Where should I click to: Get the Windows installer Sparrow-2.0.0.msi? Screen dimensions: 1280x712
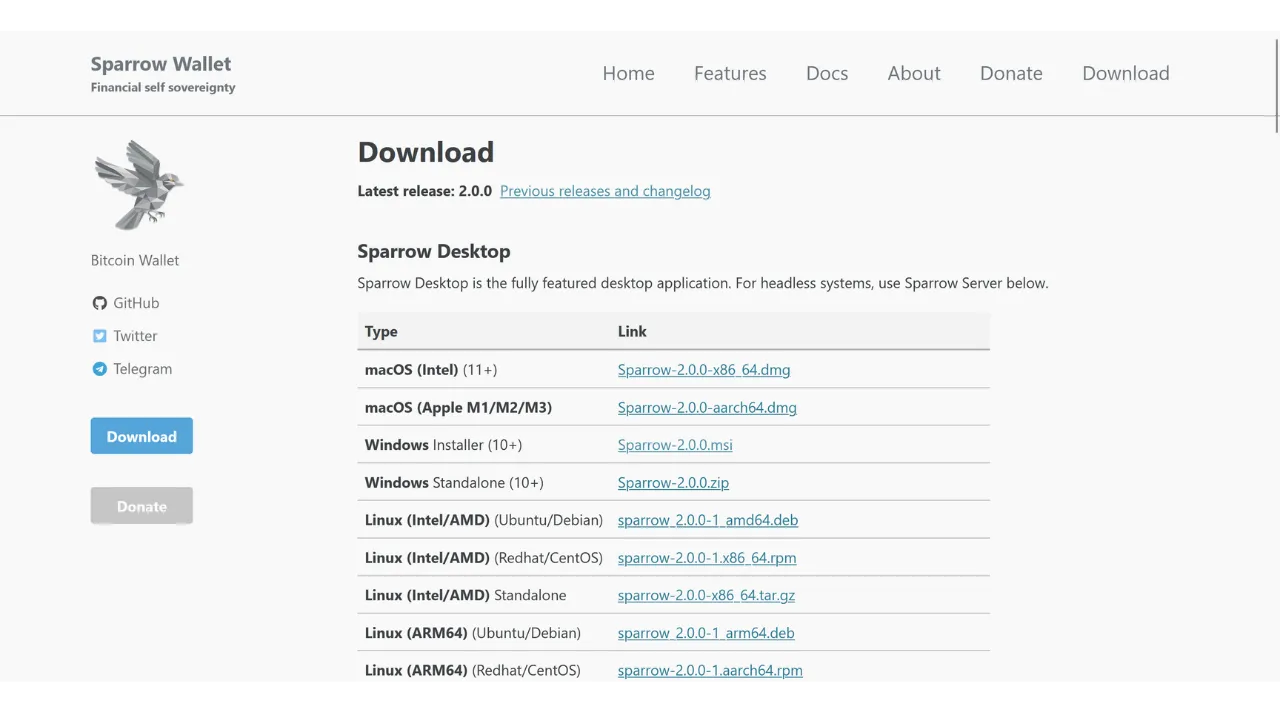click(675, 445)
